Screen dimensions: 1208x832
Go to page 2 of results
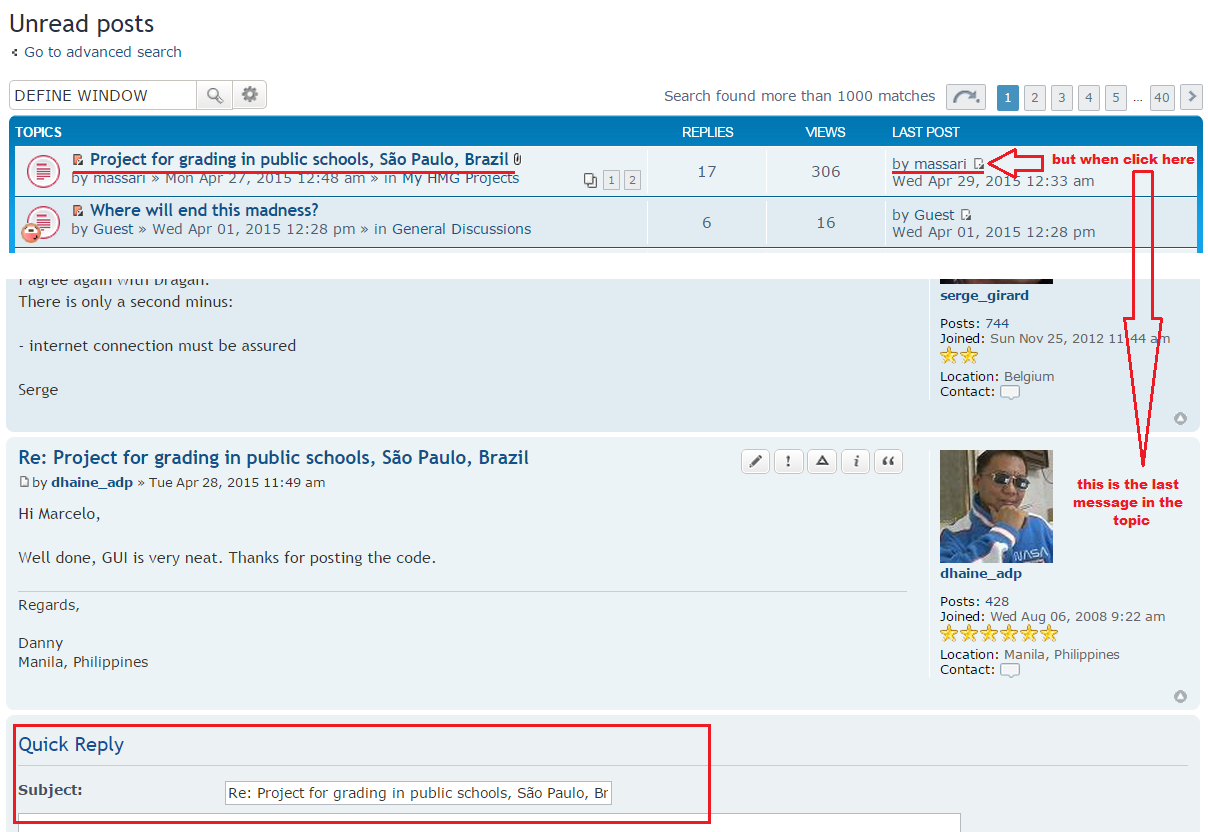1035,97
